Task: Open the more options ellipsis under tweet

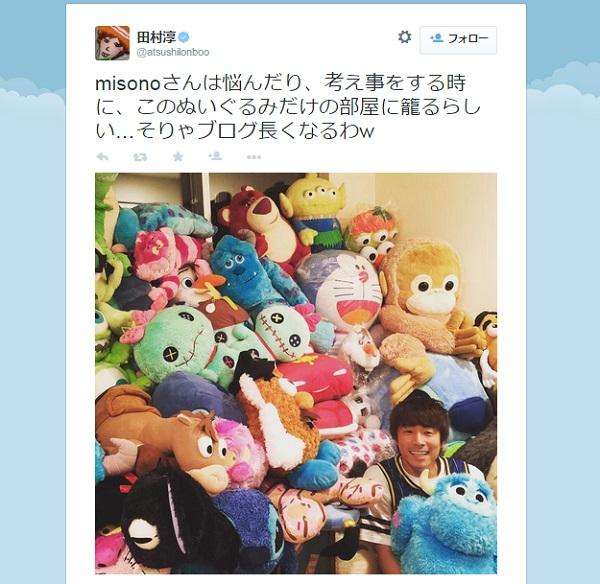Action: tap(254, 157)
